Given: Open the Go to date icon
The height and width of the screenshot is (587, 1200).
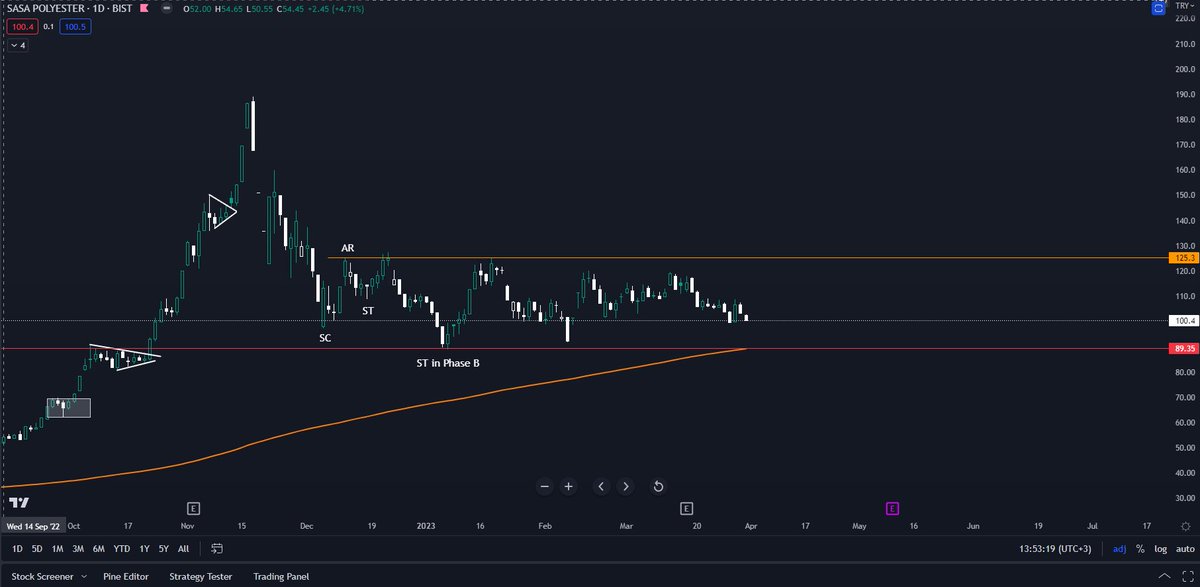Looking at the screenshot, I should (x=216, y=549).
